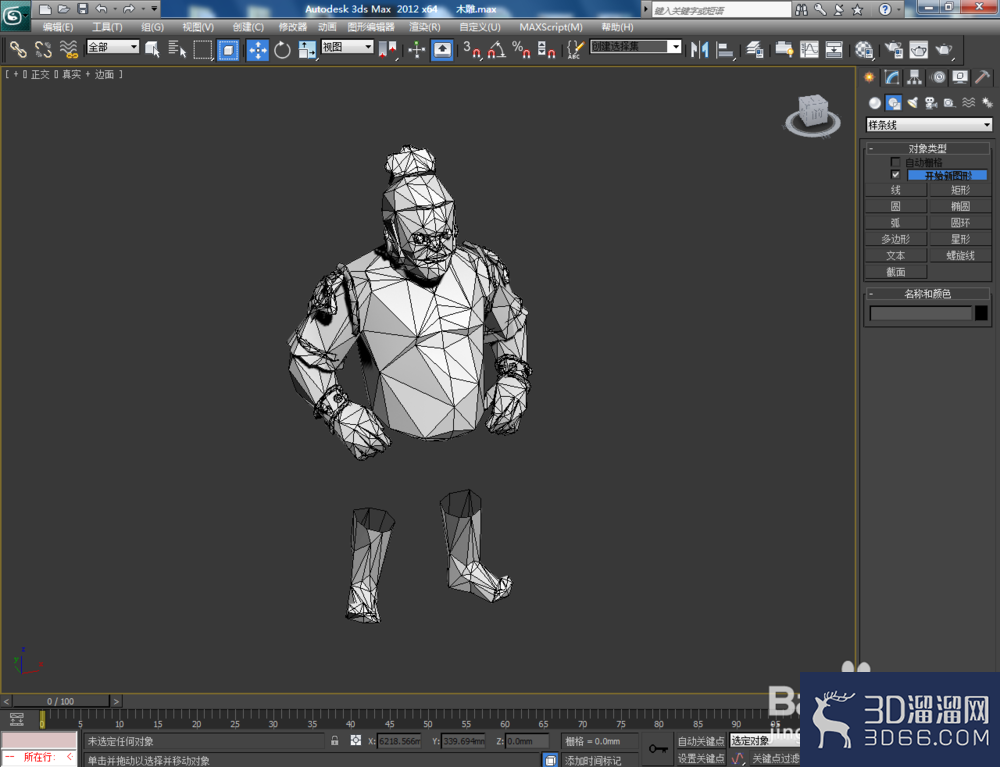Select the Cameras category icon

click(931, 103)
